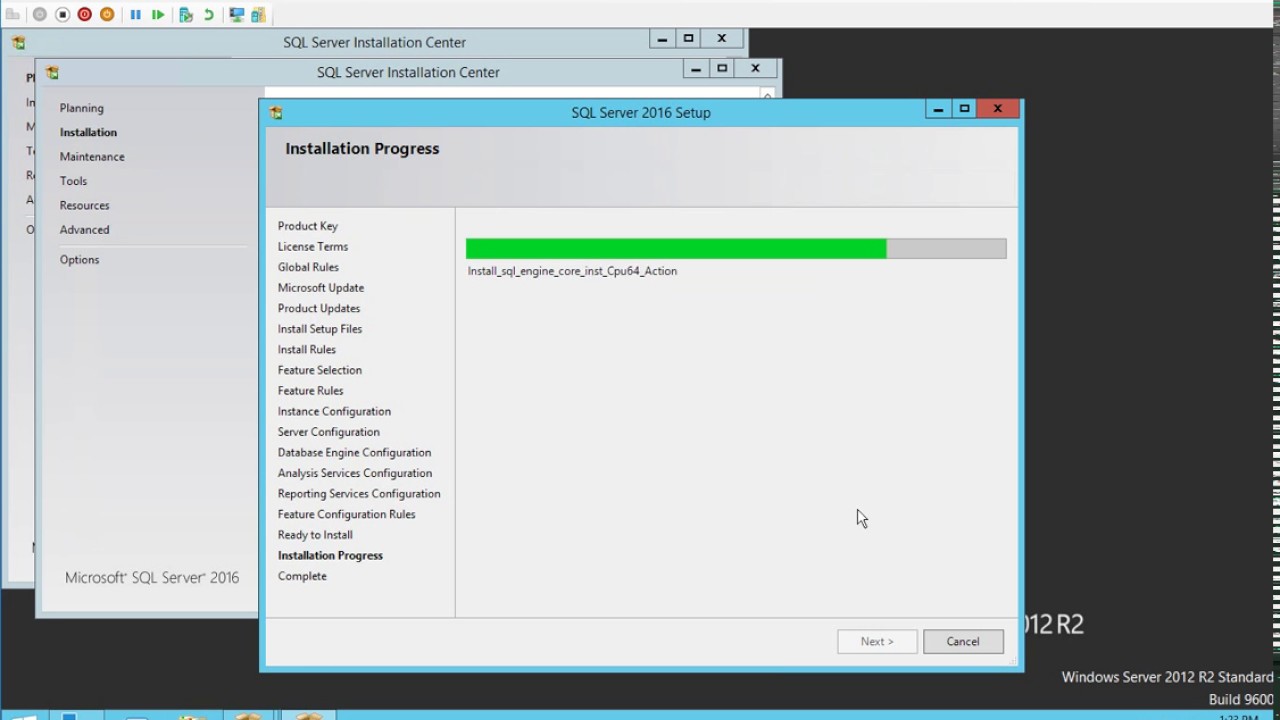Click Ready to Install step
1280x720 pixels.
click(x=315, y=535)
